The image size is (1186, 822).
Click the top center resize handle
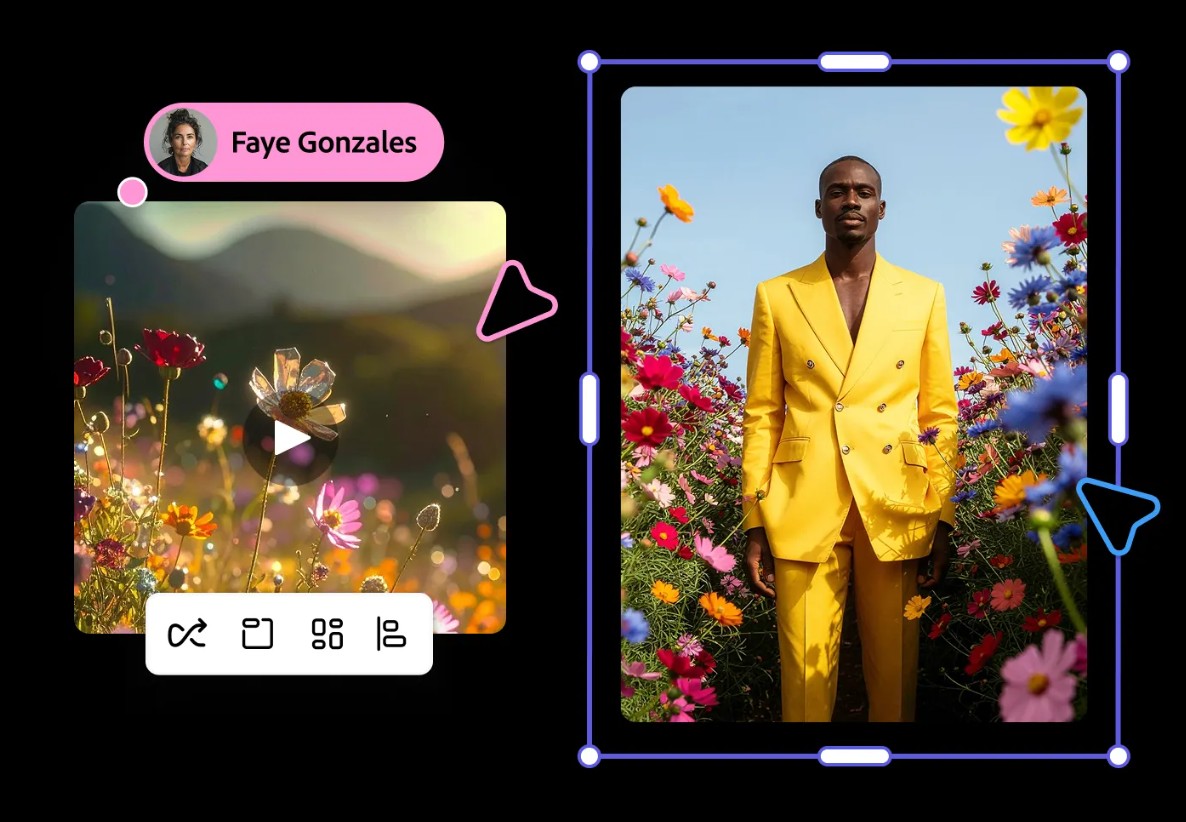854,62
